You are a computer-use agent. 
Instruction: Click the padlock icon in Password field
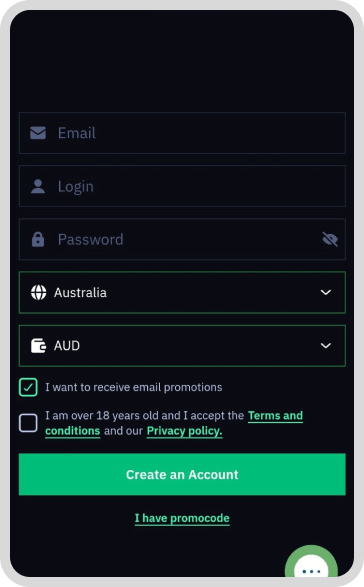pyautogui.click(x=38, y=239)
